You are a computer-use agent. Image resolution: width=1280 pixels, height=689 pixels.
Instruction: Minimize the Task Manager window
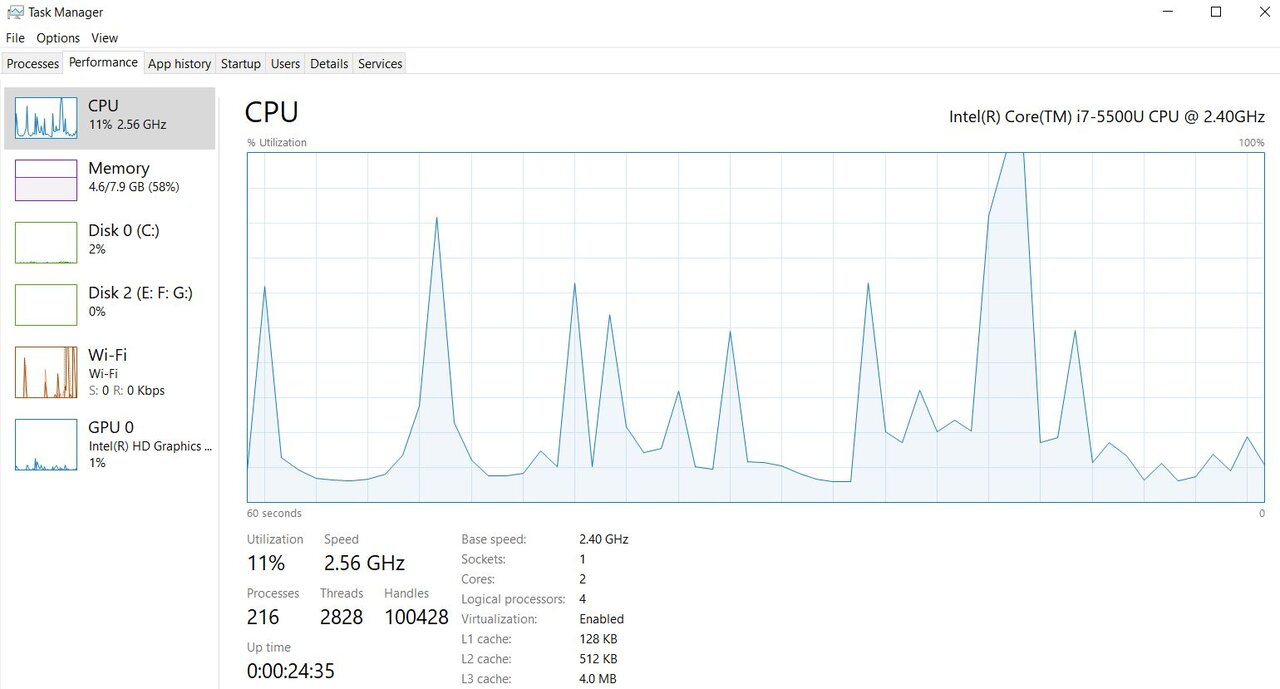[x=1170, y=12]
